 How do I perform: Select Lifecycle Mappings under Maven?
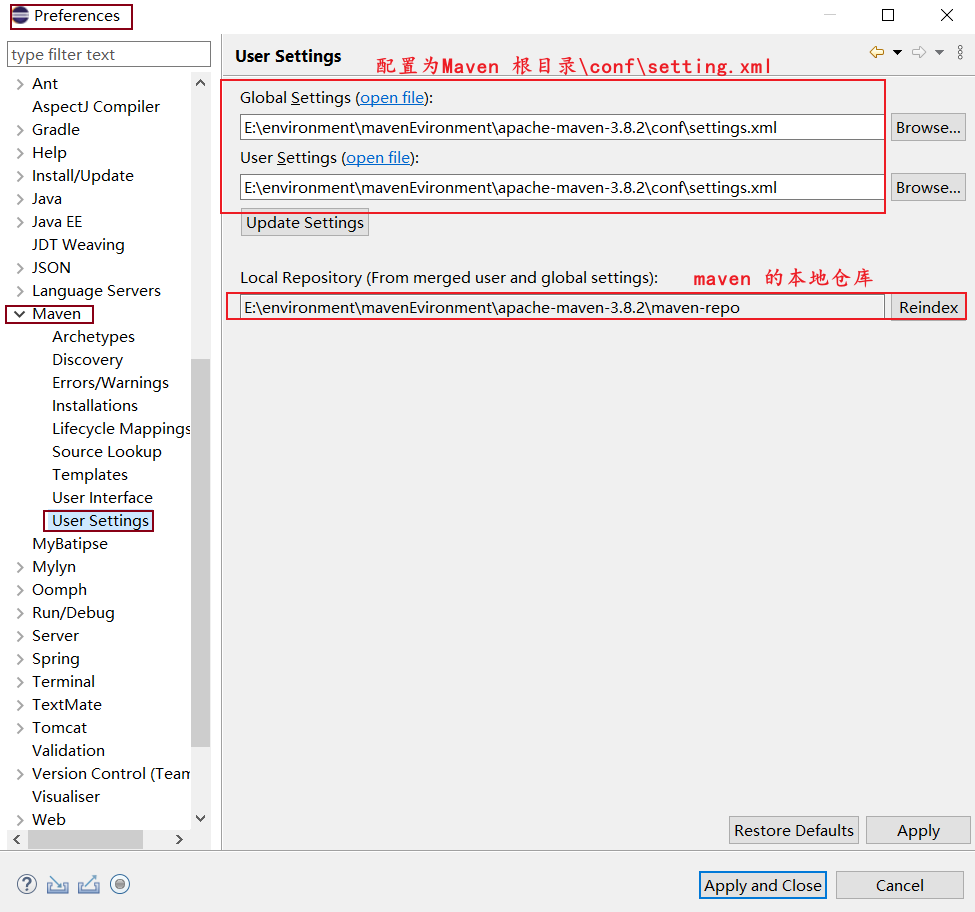[x=121, y=429]
